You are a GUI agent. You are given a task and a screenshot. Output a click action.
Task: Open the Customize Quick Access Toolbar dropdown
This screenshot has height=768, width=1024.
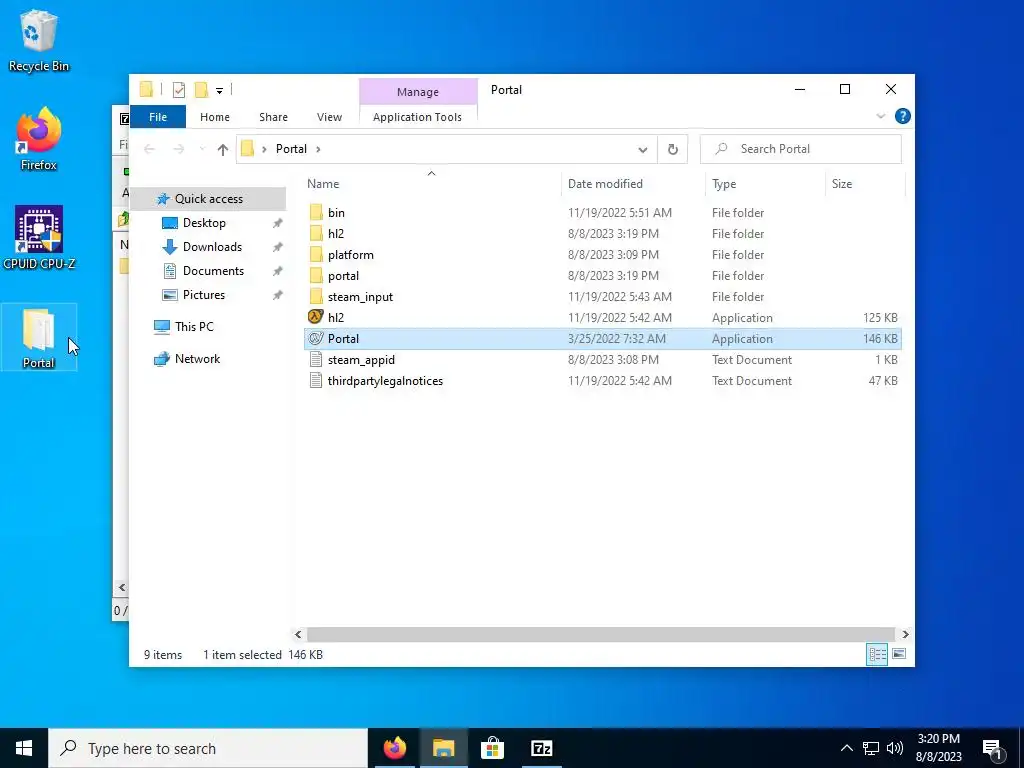[219, 91]
